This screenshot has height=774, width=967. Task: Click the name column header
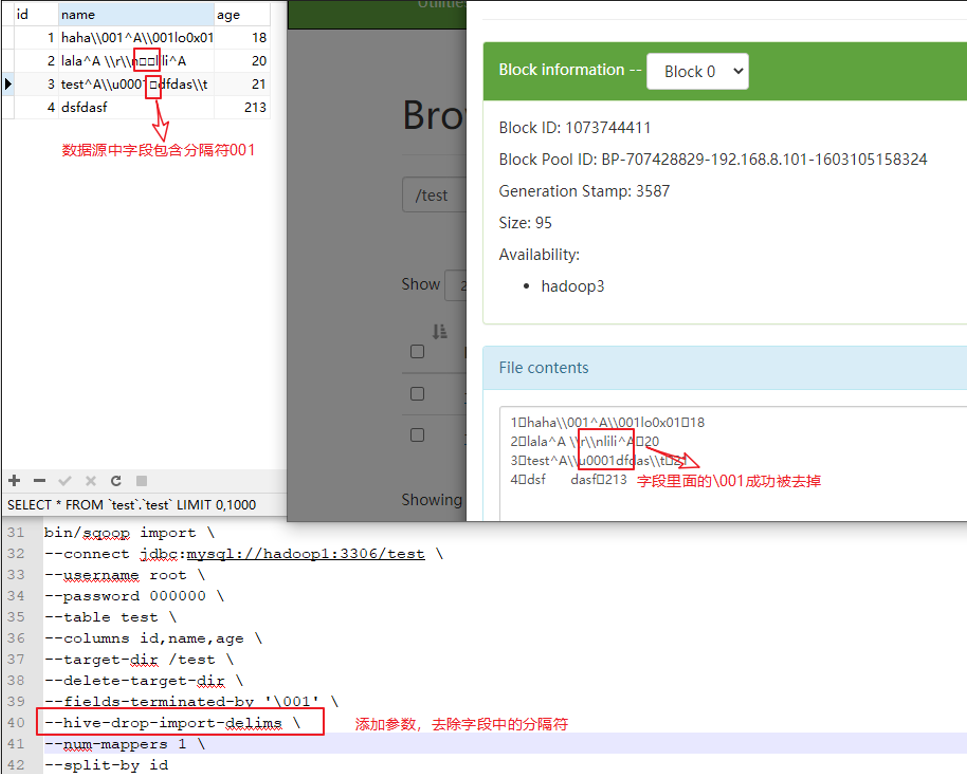coord(136,14)
